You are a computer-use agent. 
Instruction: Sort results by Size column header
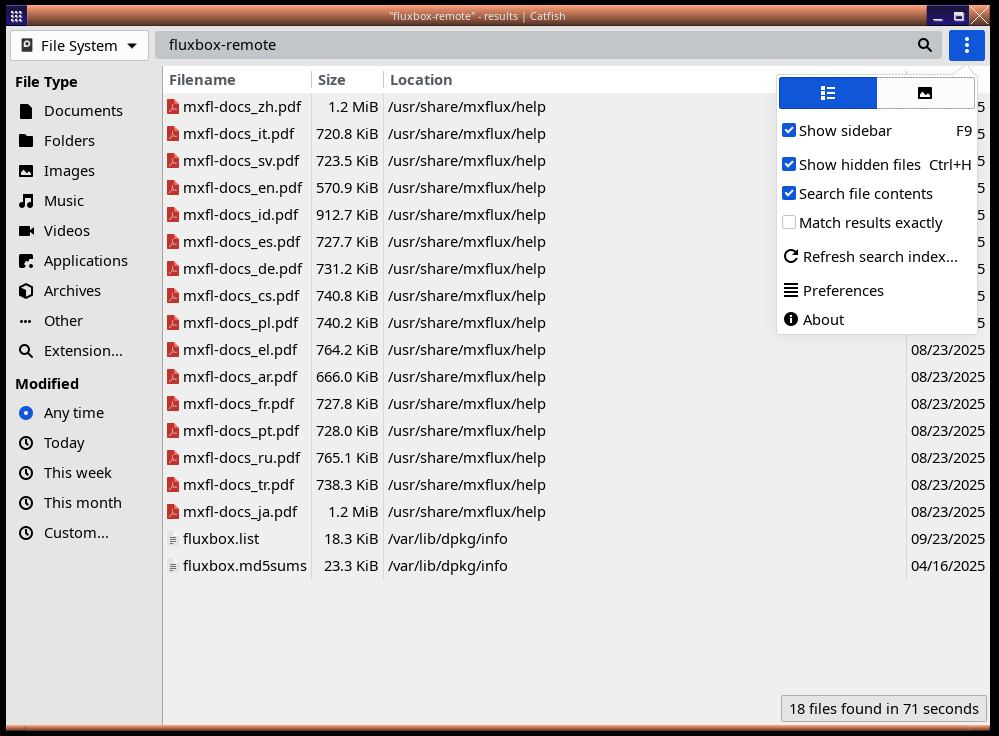point(332,80)
